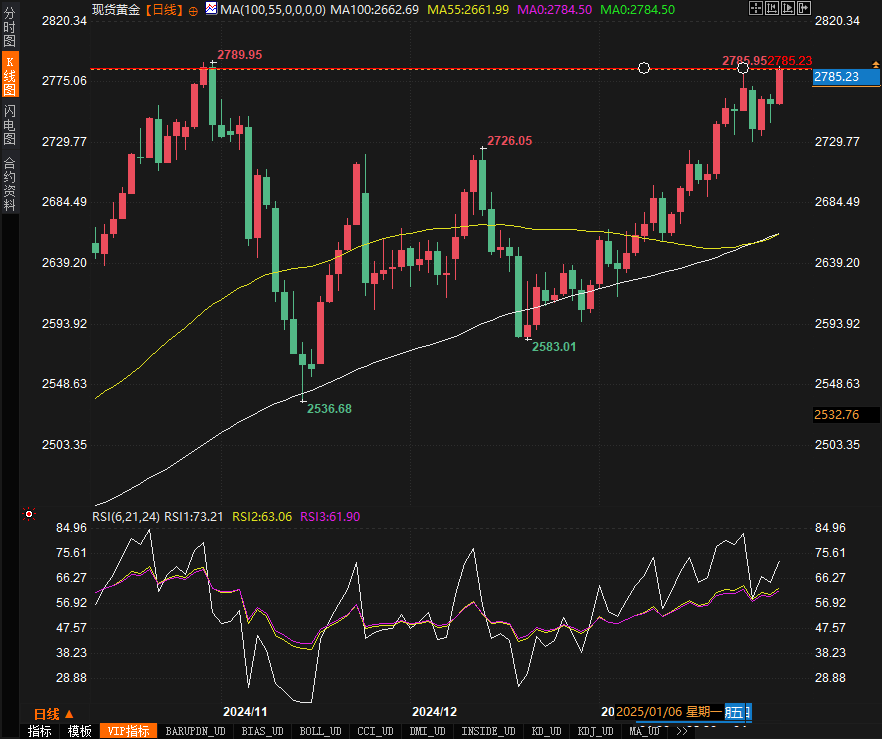Select the K线图 sidebar tab

[x=10, y=76]
